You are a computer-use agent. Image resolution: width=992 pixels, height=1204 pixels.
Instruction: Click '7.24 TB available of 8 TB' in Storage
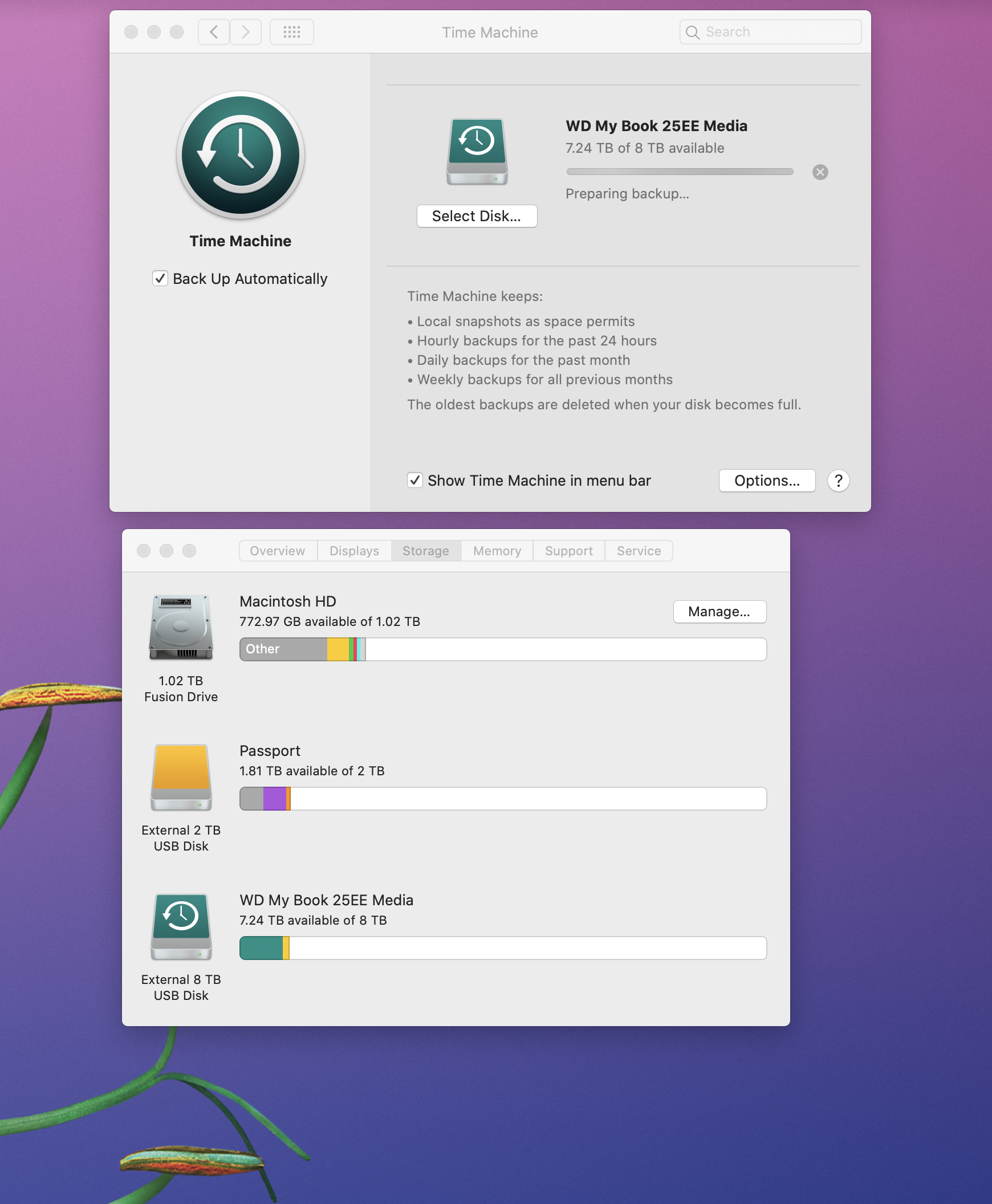(x=313, y=920)
